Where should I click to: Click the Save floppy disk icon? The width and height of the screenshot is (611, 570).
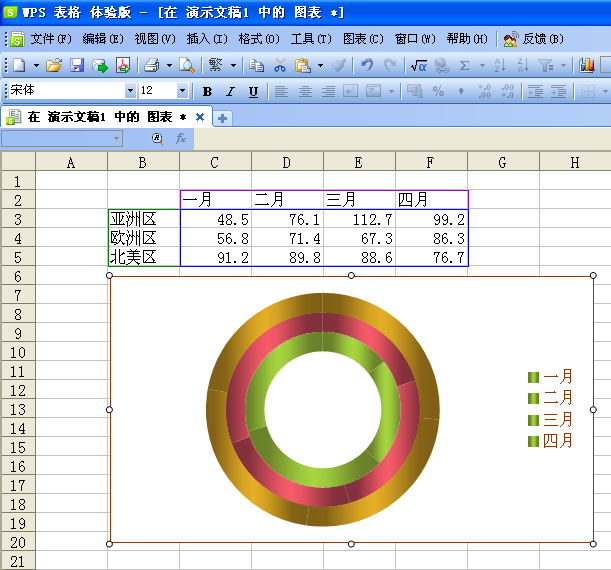tap(77, 65)
